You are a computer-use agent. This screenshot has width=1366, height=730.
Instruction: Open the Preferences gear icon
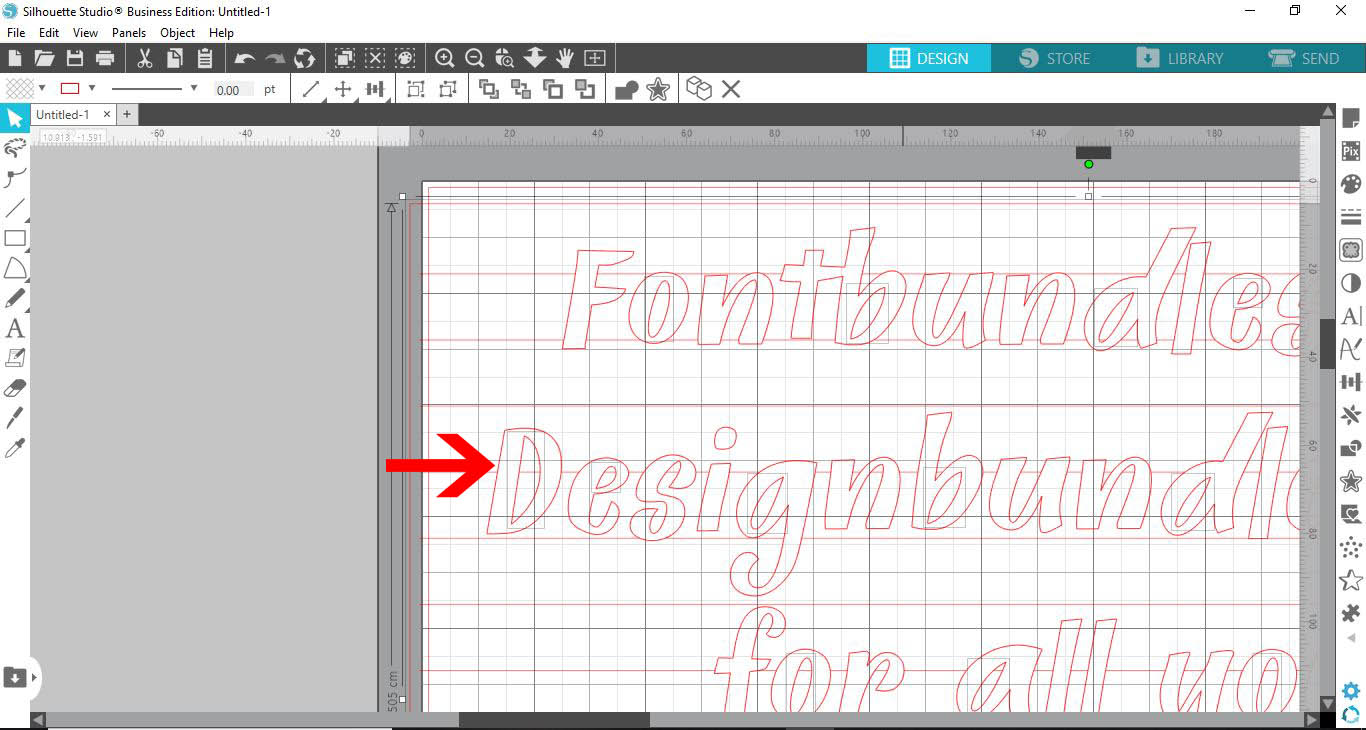pyautogui.click(x=1351, y=691)
